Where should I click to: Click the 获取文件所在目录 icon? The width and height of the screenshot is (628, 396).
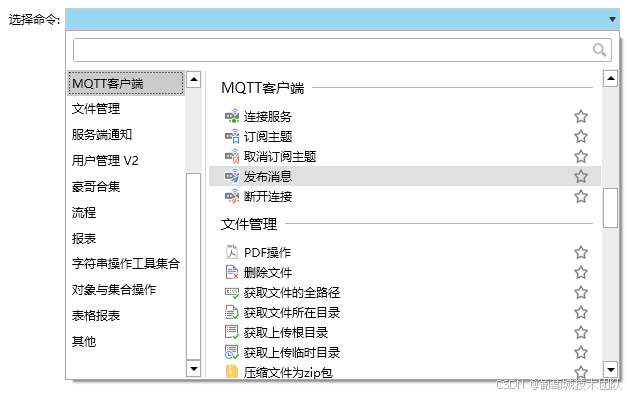click(x=232, y=312)
